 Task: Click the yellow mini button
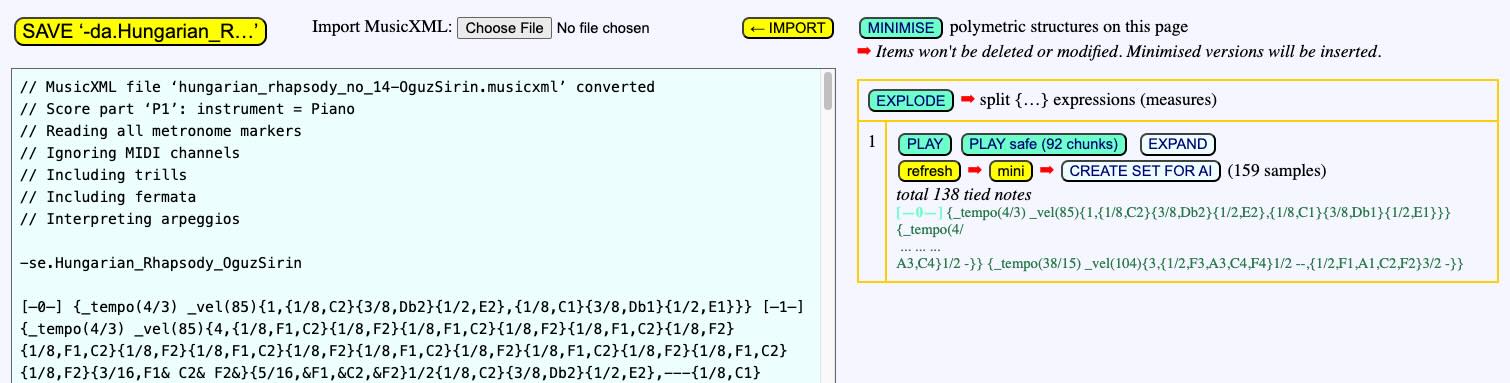click(1011, 171)
